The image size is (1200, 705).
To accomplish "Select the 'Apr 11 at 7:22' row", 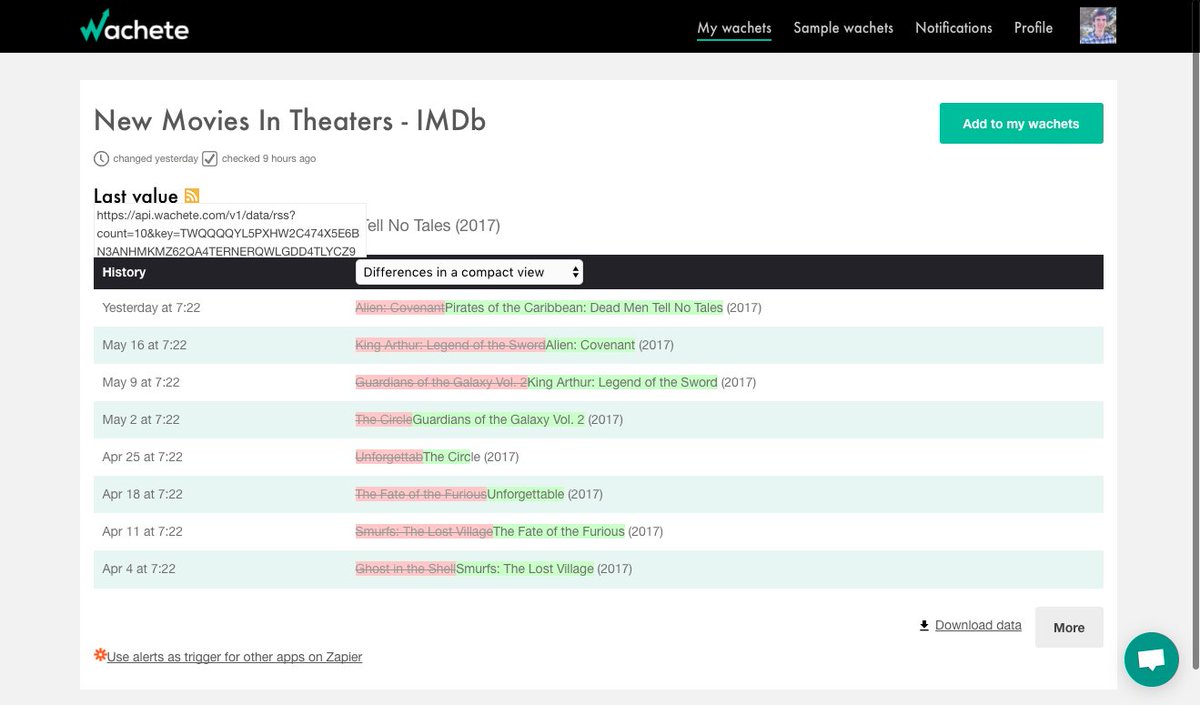I will pos(598,531).
